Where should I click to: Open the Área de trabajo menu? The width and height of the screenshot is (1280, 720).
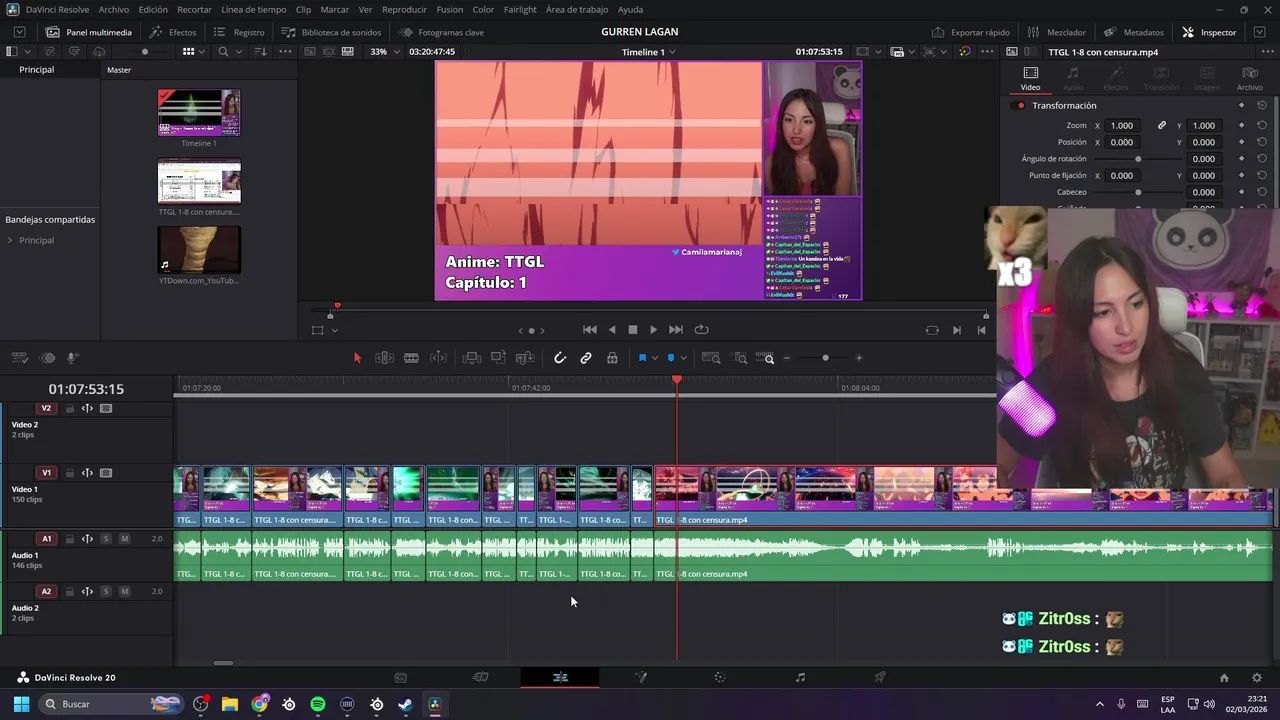coord(577,9)
